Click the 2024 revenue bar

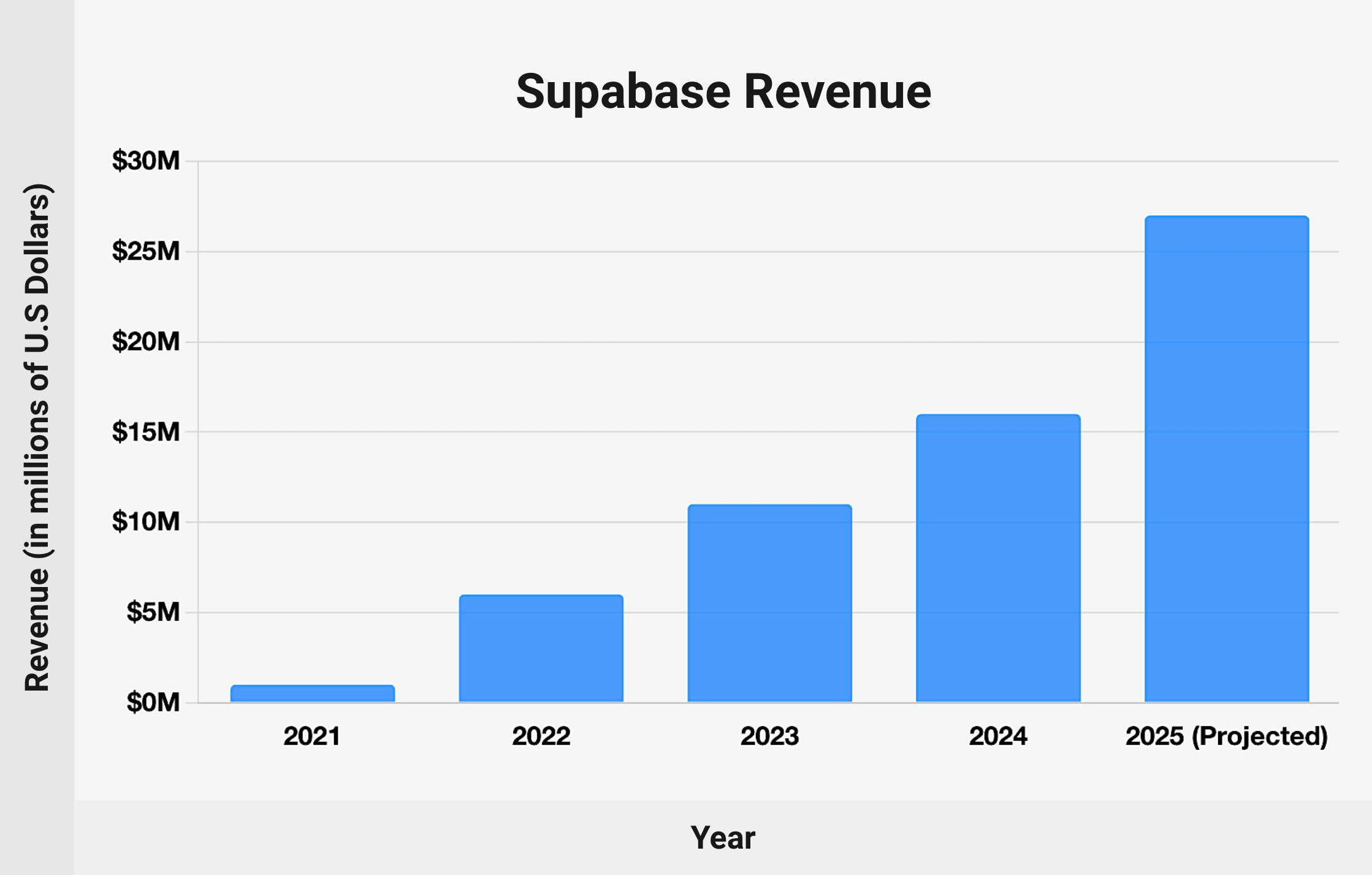(x=998, y=558)
